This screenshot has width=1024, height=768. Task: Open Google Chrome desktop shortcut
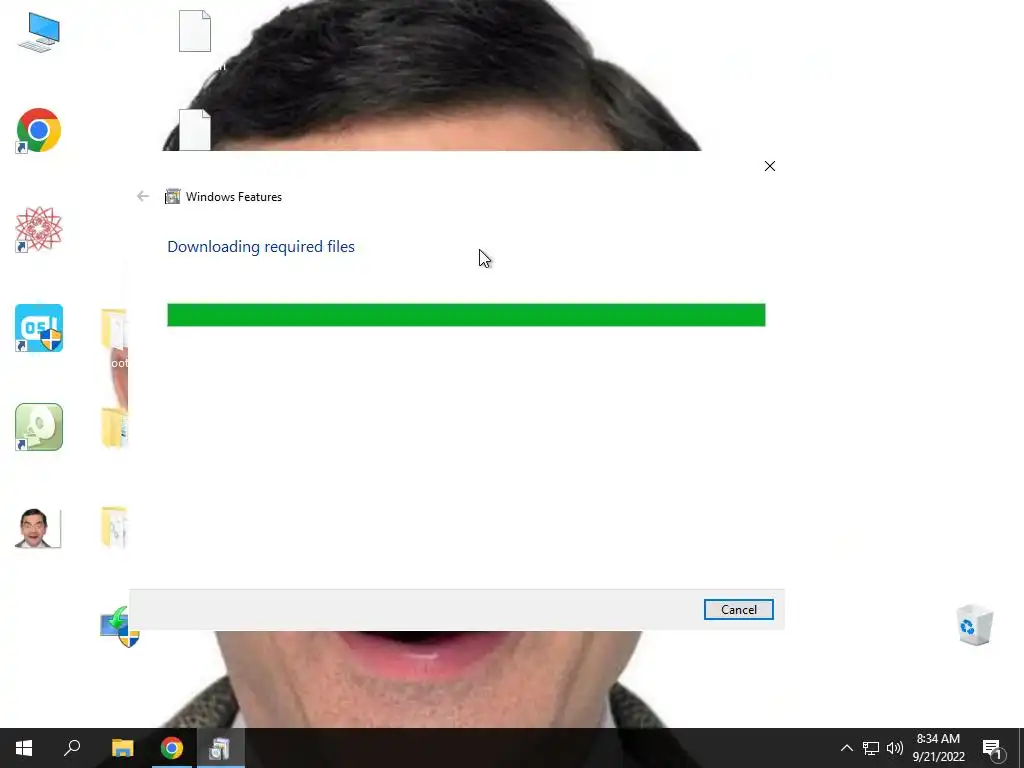[39, 131]
